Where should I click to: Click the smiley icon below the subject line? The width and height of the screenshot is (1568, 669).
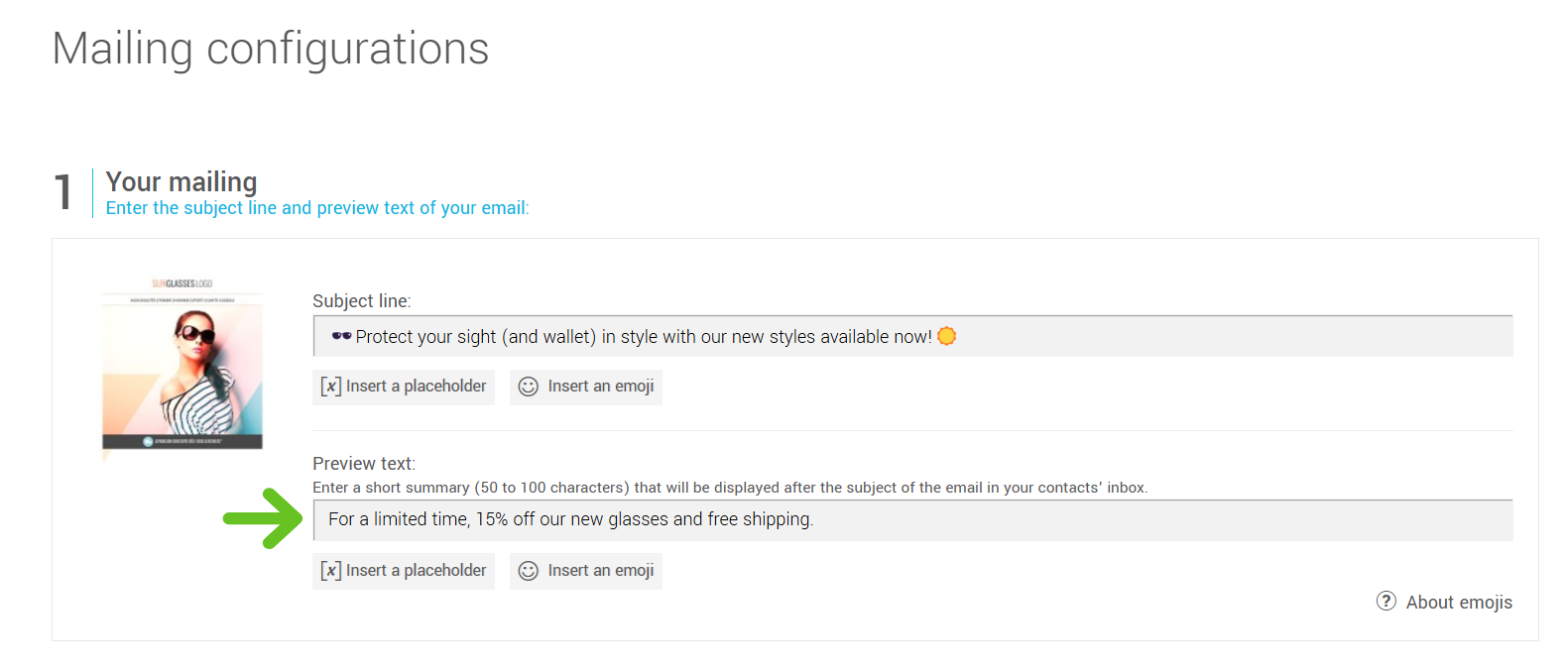coord(529,387)
